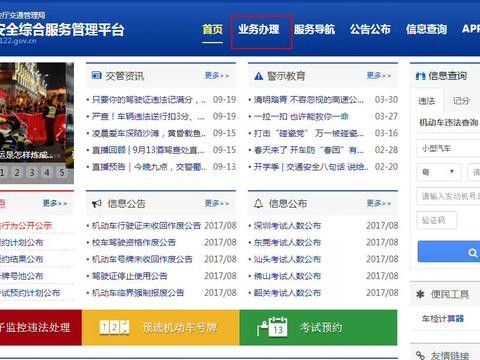This screenshot has width=480, height=360.
Task: Open 更多 link in 信息公布 section
Action: coord(379,203)
